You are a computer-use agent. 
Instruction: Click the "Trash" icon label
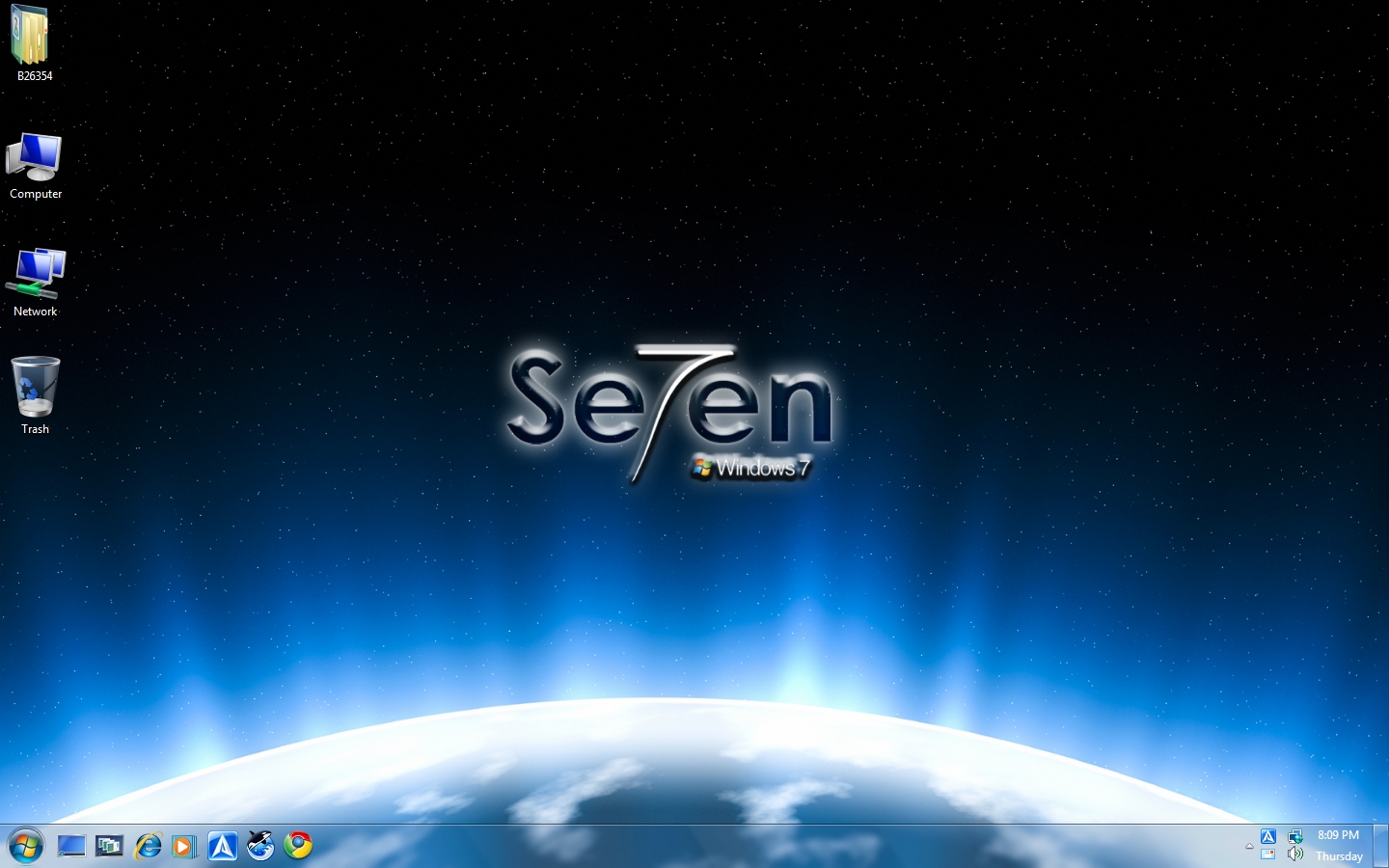pos(36,429)
